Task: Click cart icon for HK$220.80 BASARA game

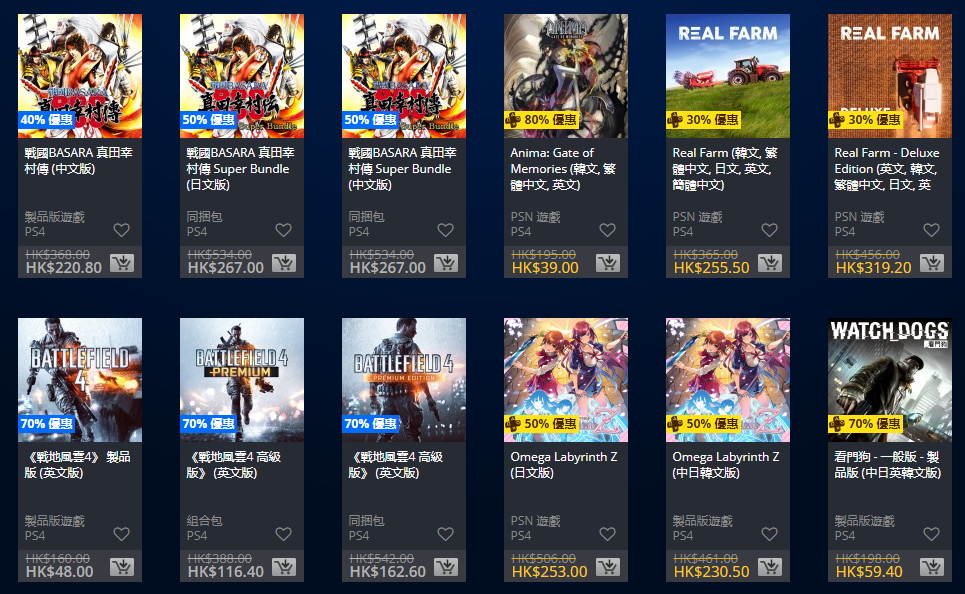Action: [x=122, y=263]
